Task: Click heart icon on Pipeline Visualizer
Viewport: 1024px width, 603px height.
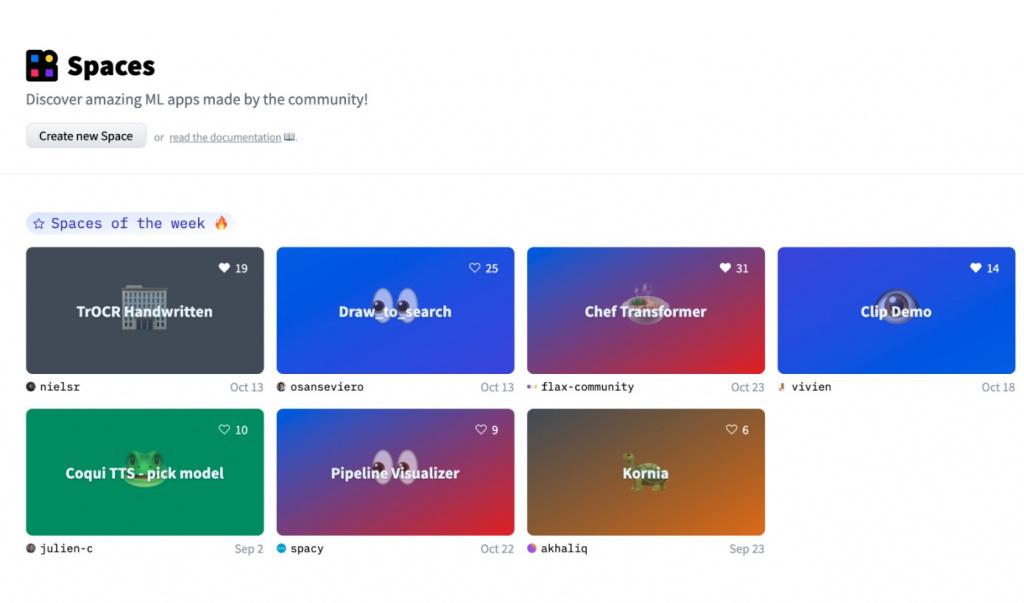Action: [481, 430]
